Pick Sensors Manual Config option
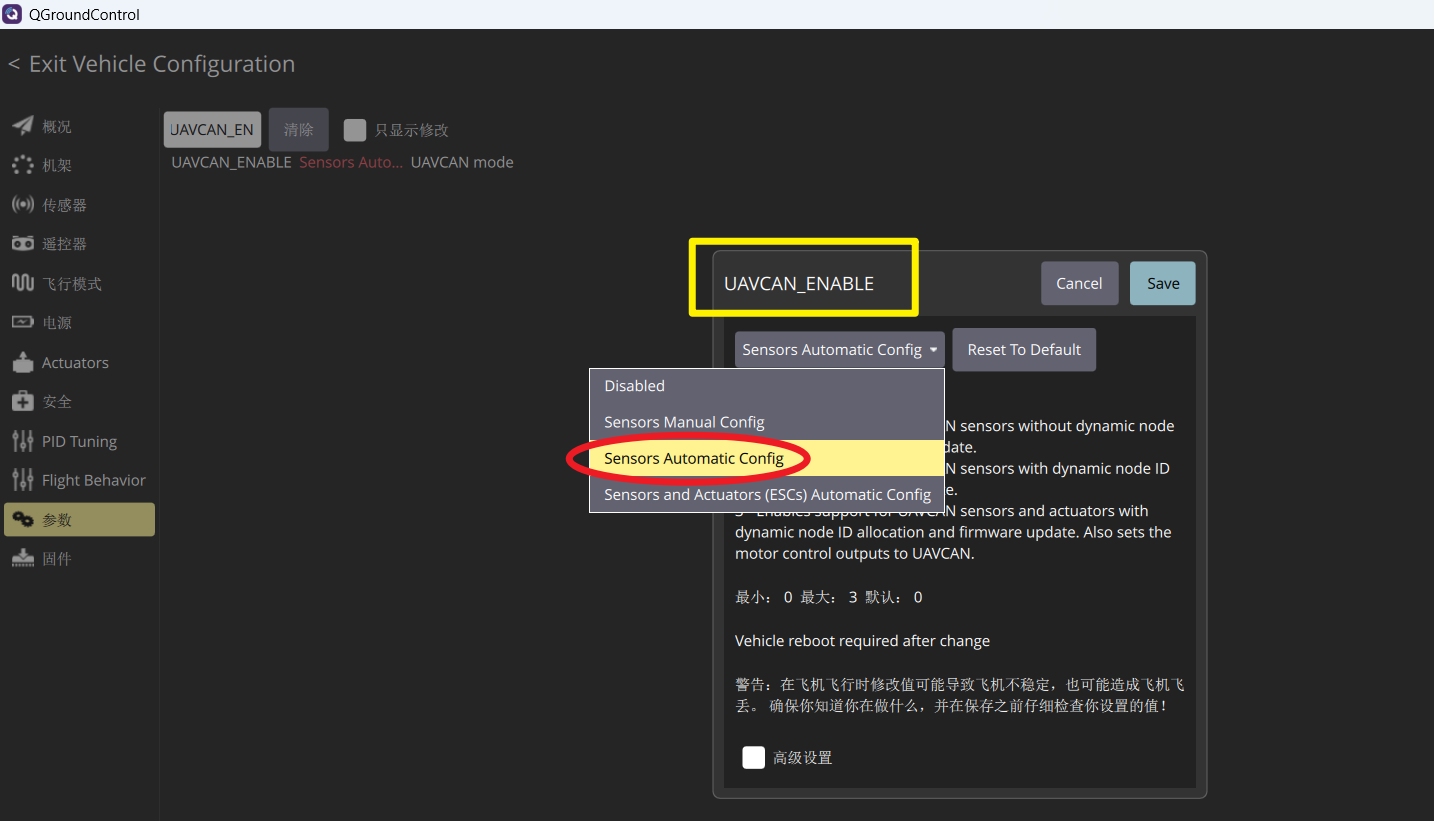 tap(767, 422)
